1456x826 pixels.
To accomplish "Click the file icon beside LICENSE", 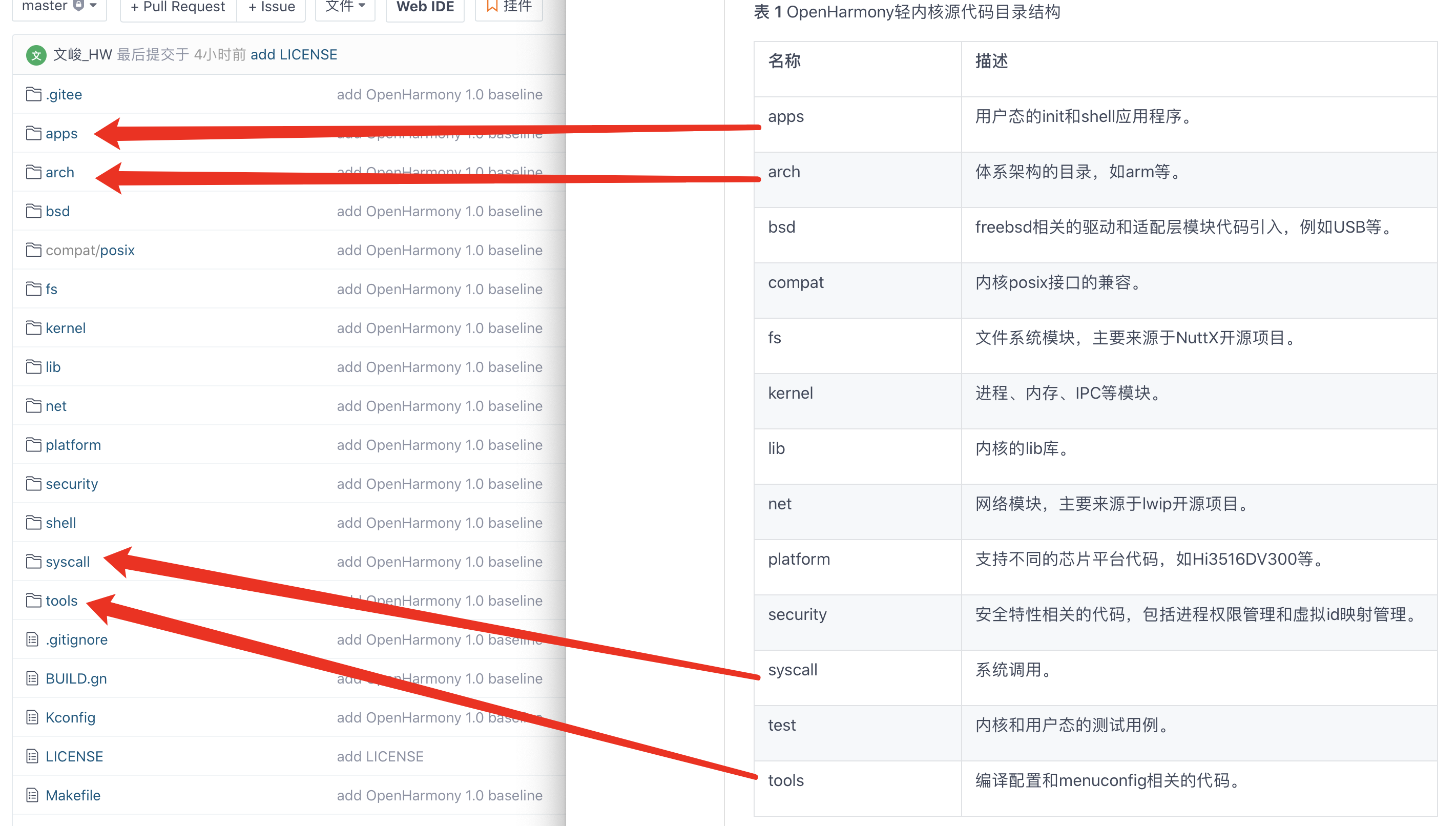I will click(x=32, y=756).
